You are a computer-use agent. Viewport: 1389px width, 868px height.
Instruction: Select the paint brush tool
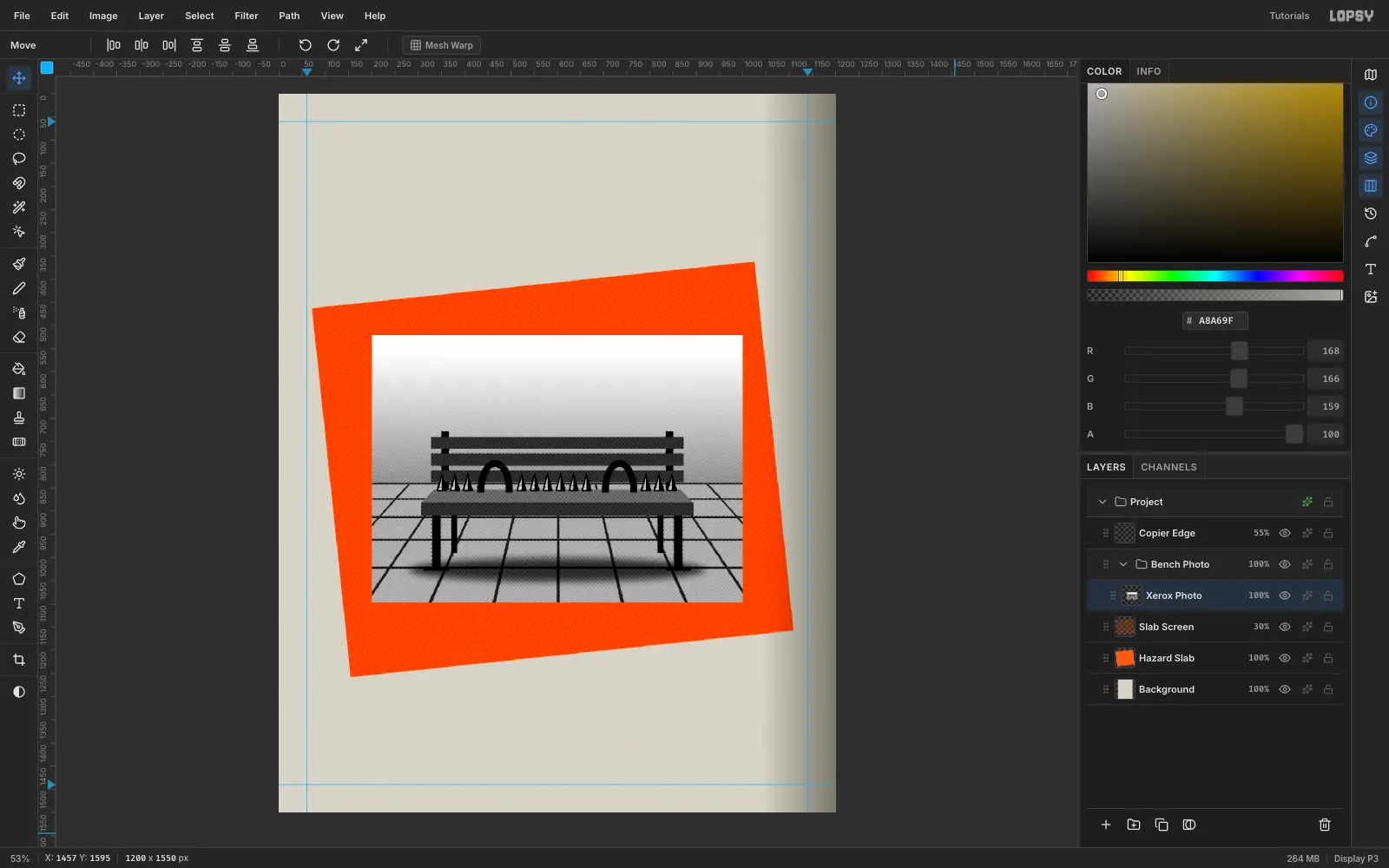point(18,264)
